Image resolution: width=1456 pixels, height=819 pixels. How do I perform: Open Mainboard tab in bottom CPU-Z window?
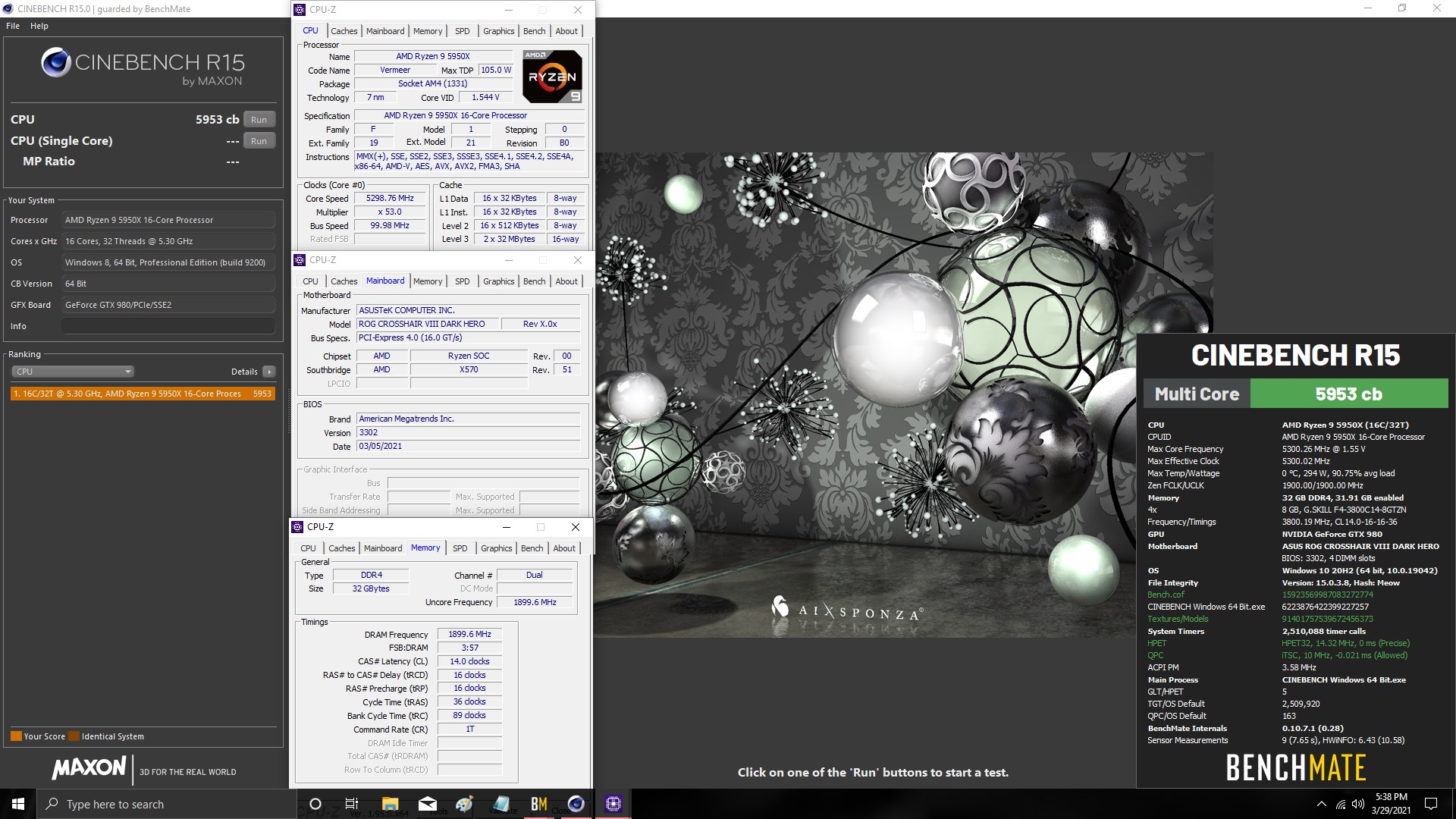(x=383, y=548)
